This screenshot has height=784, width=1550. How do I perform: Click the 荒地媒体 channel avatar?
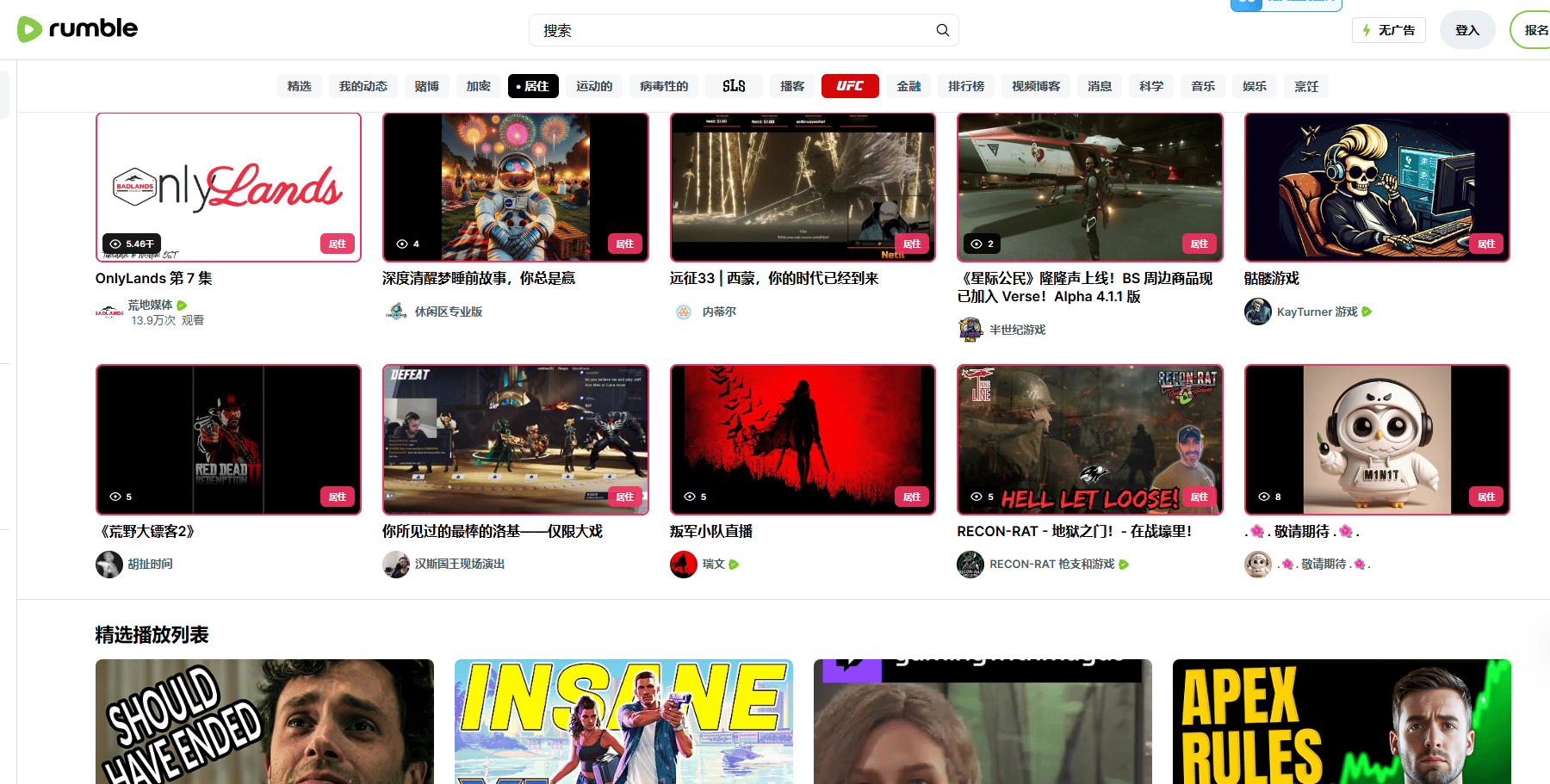109,312
